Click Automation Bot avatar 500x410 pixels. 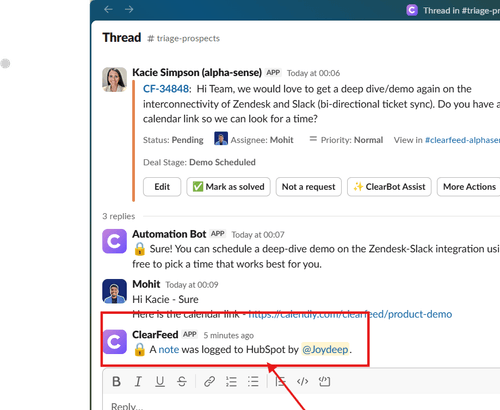[x=114, y=241]
